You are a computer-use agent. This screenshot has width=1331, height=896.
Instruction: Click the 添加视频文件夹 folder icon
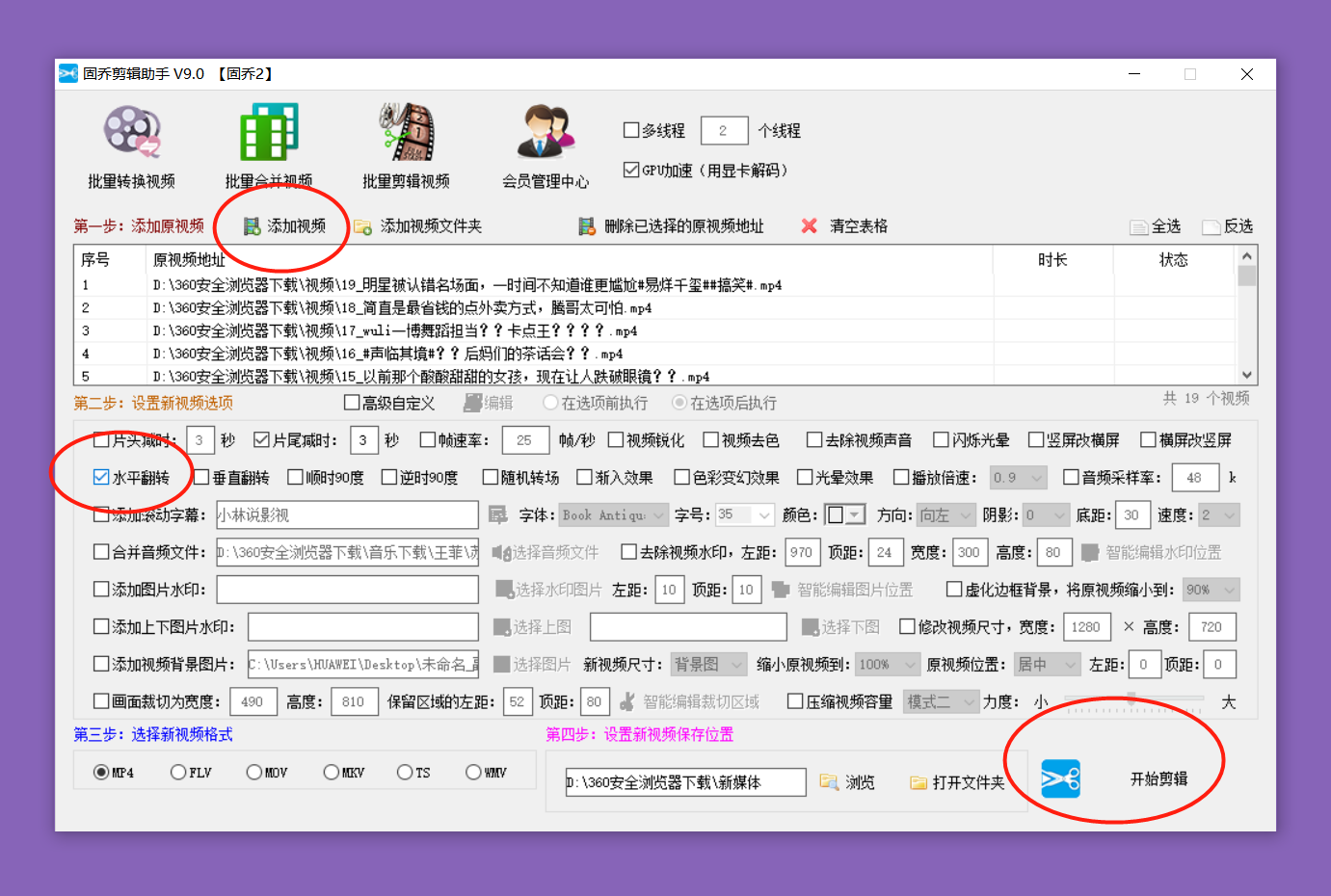(363, 226)
